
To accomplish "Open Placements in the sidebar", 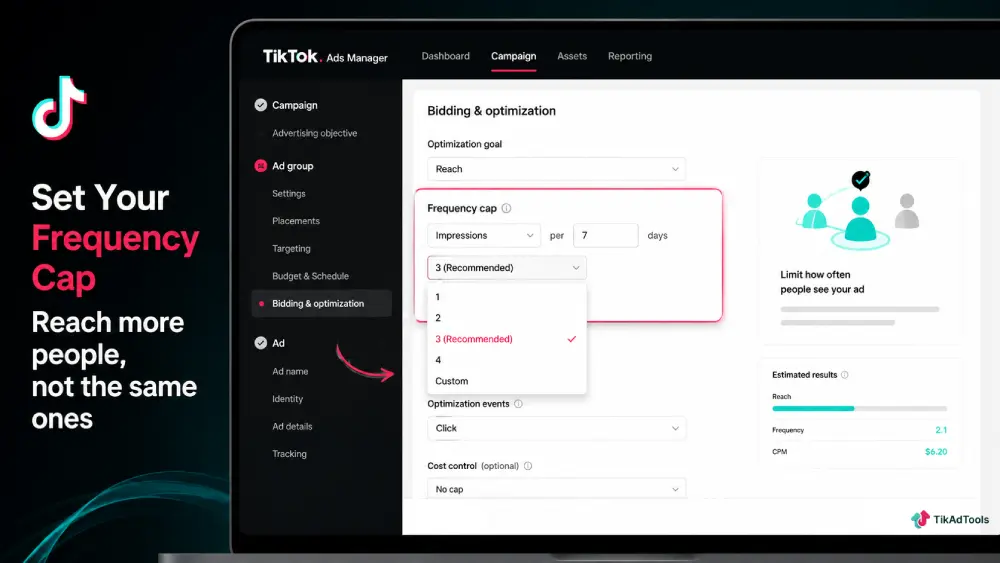I will (296, 221).
